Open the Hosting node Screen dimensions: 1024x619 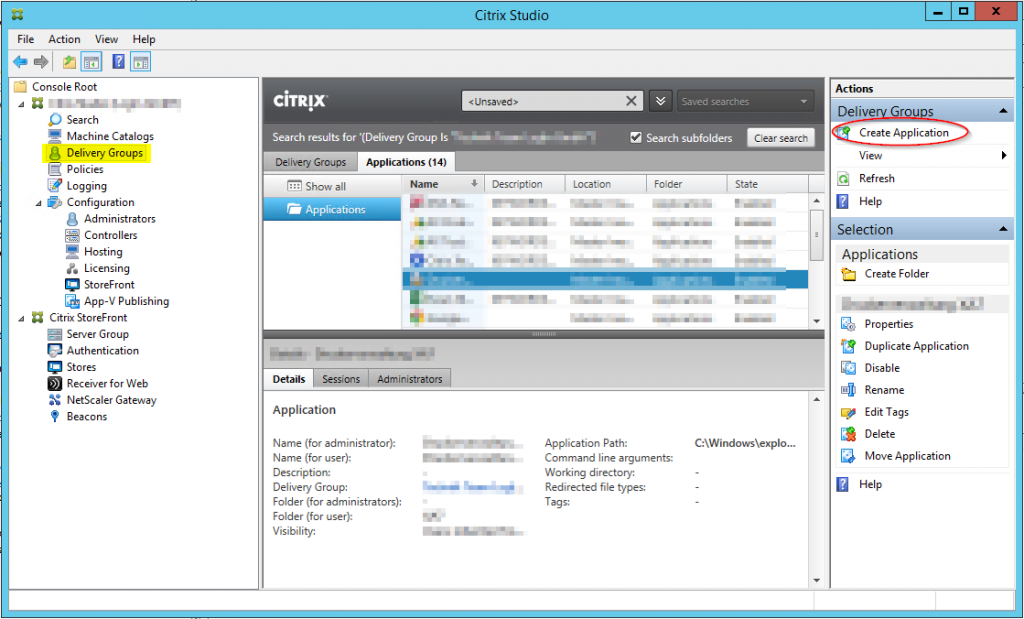point(103,251)
